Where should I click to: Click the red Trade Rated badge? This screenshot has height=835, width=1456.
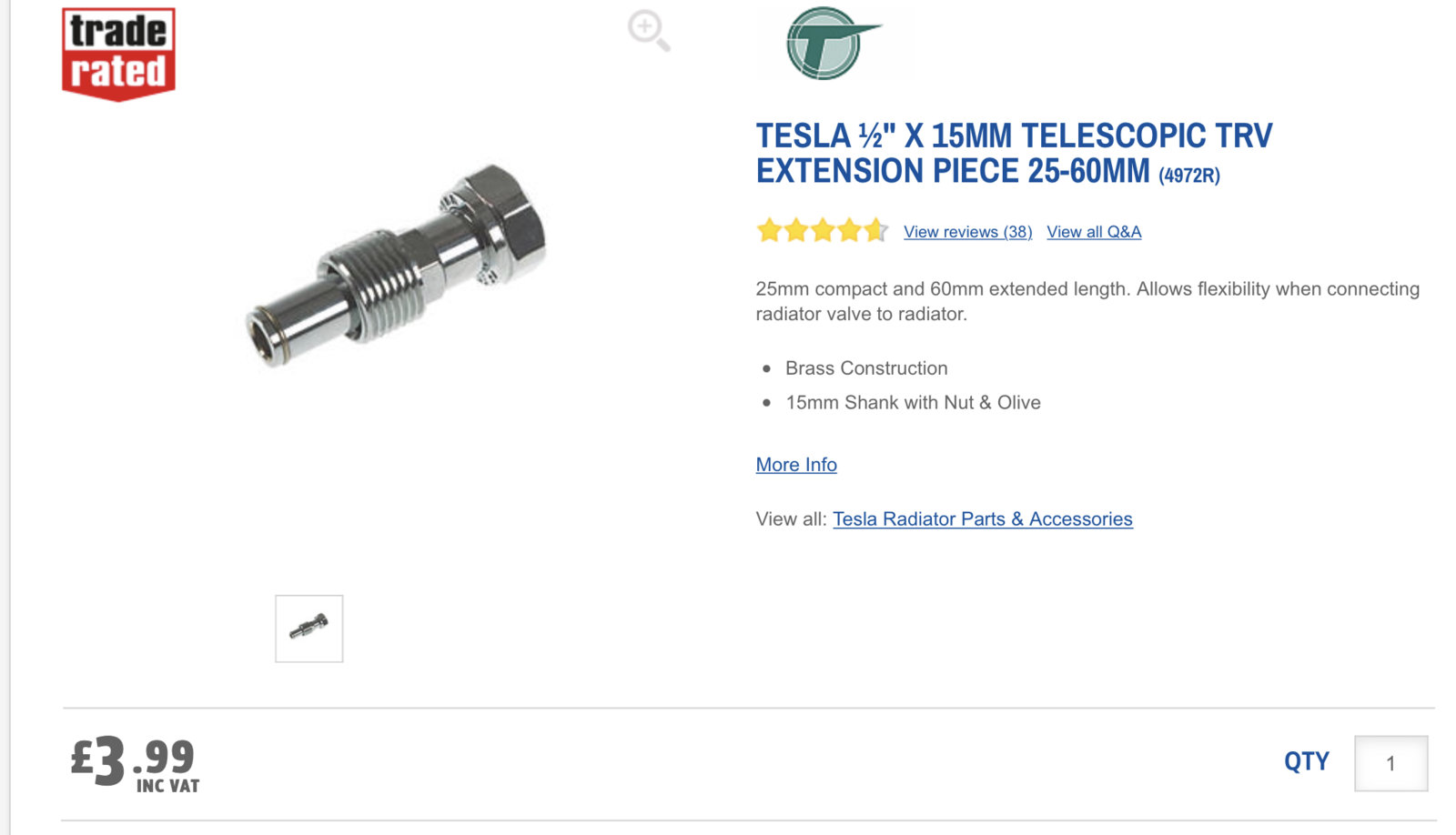point(118,54)
